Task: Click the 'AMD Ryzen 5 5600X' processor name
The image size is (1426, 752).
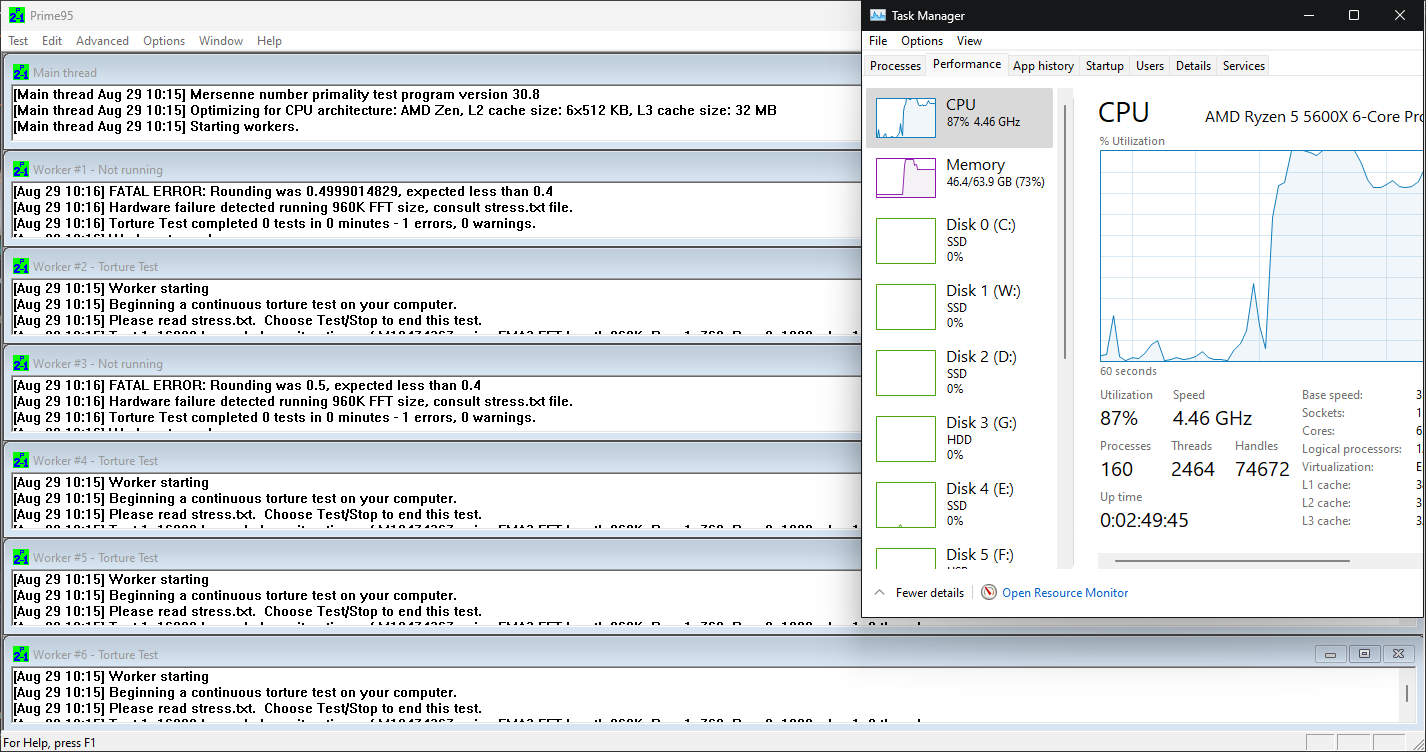Action: click(1313, 116)
